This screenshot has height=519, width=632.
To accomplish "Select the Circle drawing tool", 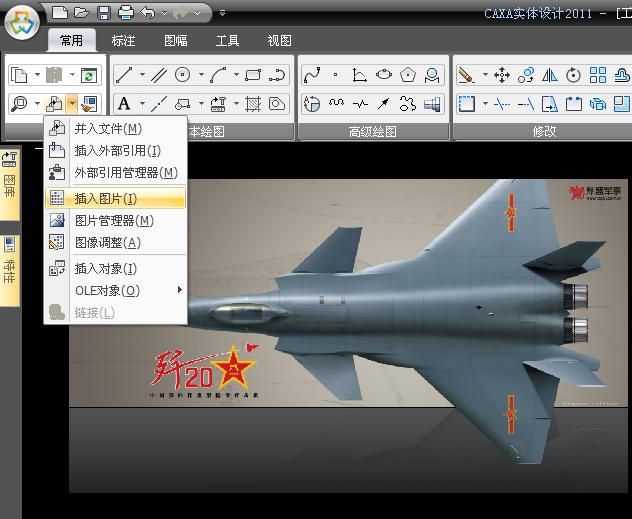I will tap(183, 75).
